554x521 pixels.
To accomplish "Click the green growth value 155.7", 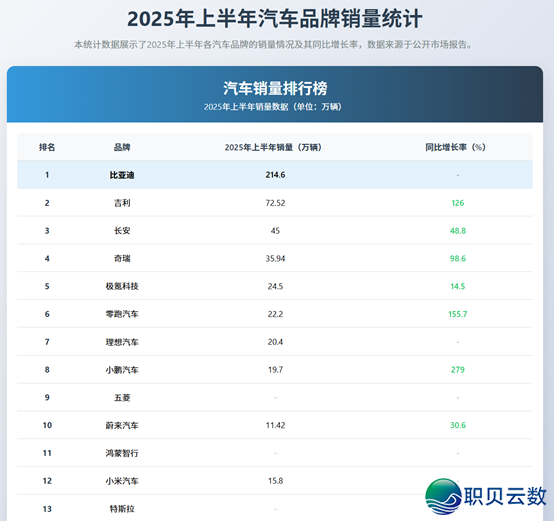I will [458, 314].
